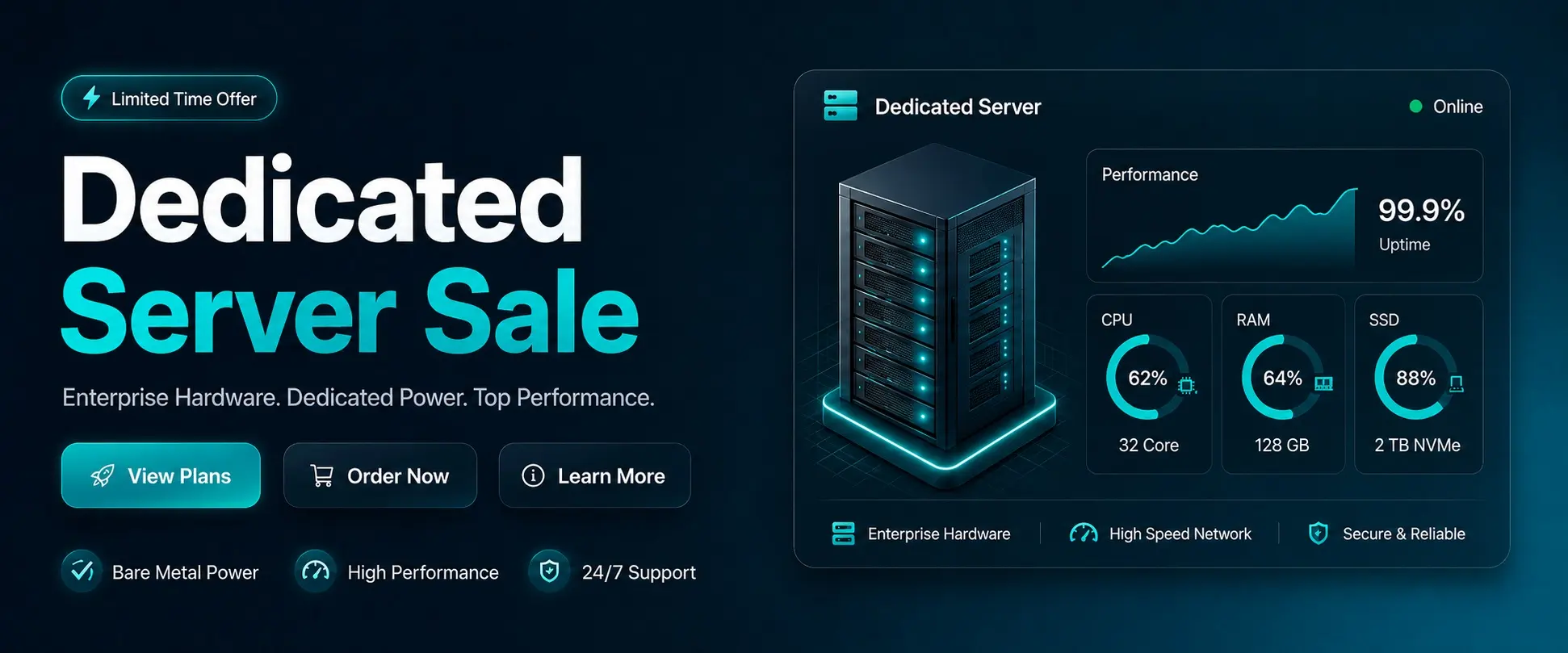Click the SSD drive icon next to 88%

coord(1457,384)
